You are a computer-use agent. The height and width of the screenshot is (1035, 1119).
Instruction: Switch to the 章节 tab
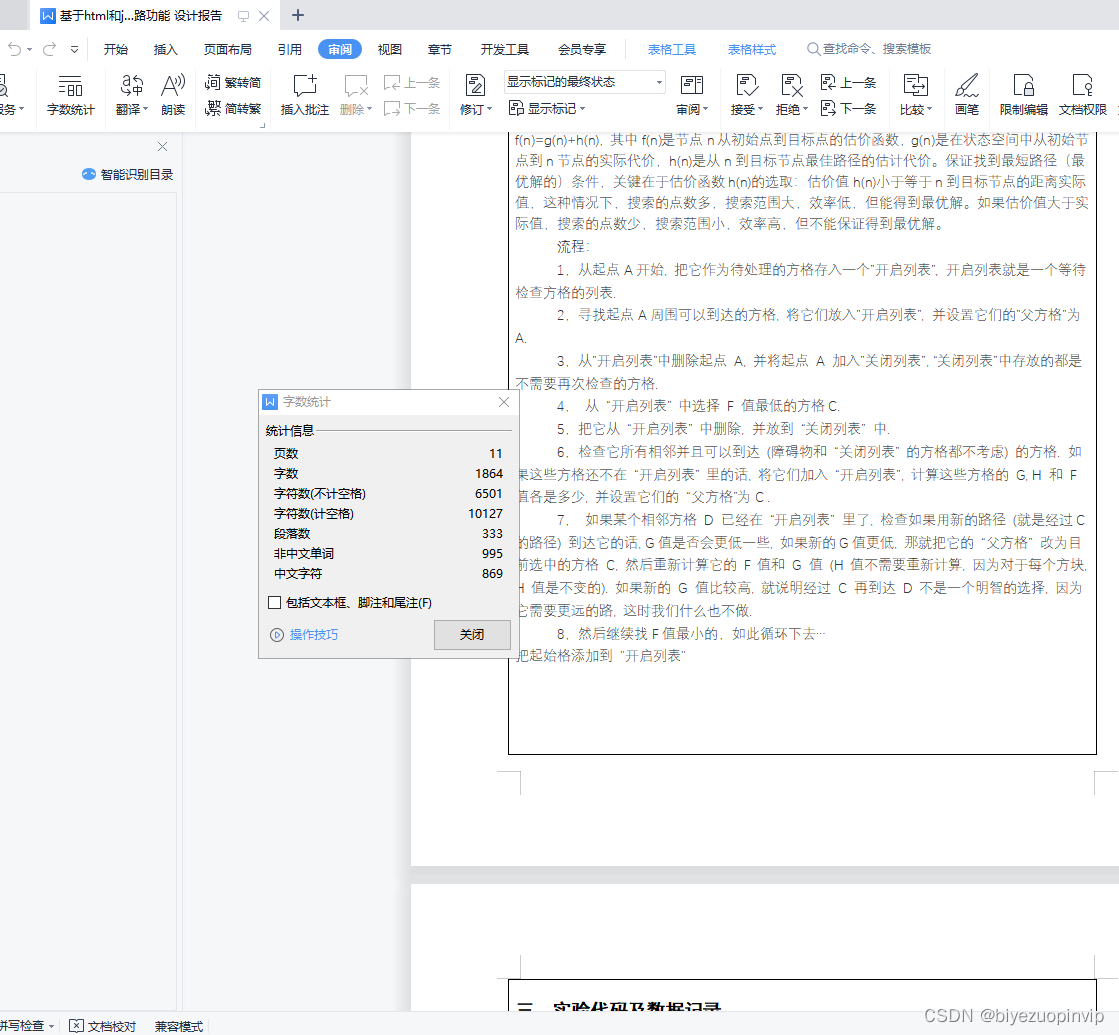[440, 49]
